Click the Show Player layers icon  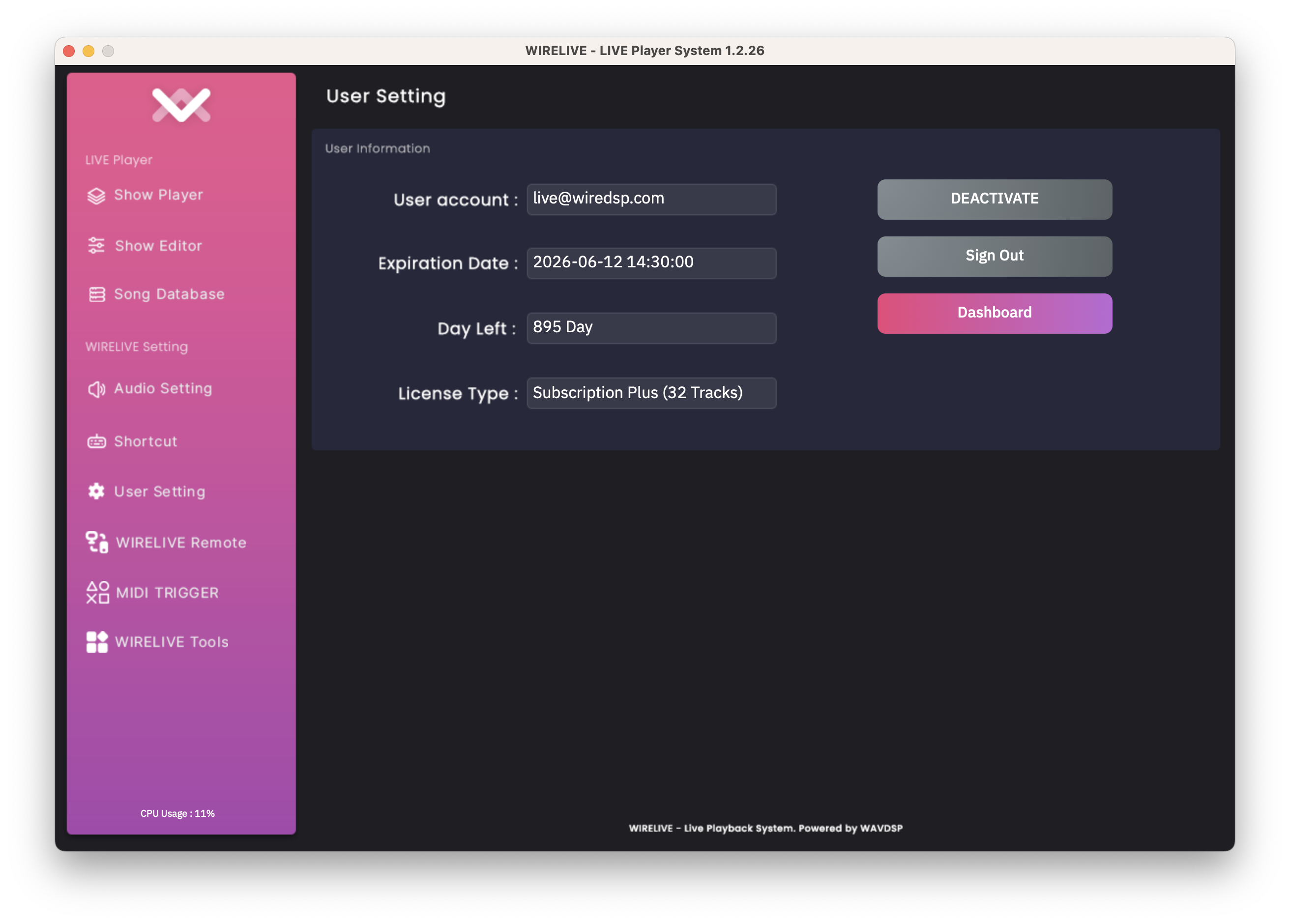(x=96, y=196)
